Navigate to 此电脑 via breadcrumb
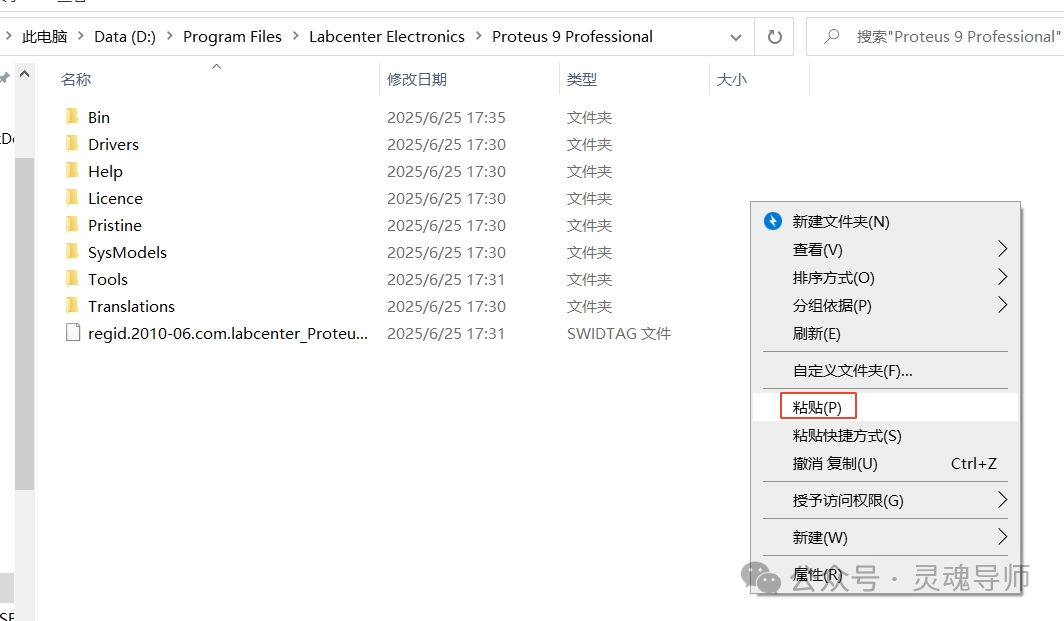The width and height of the screenshot is (1064, 621). point(44,35)
